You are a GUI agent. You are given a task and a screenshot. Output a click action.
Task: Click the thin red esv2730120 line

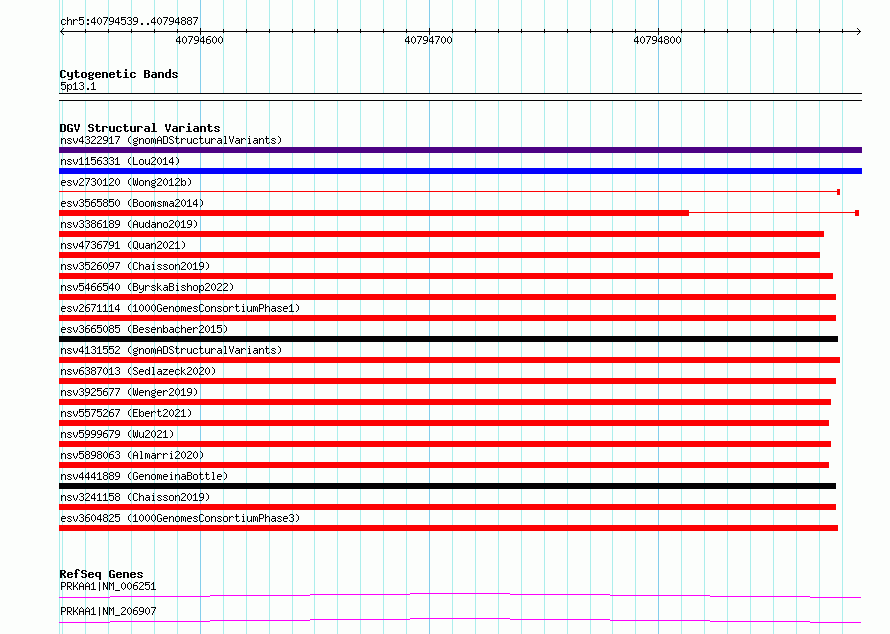[448, 192]
